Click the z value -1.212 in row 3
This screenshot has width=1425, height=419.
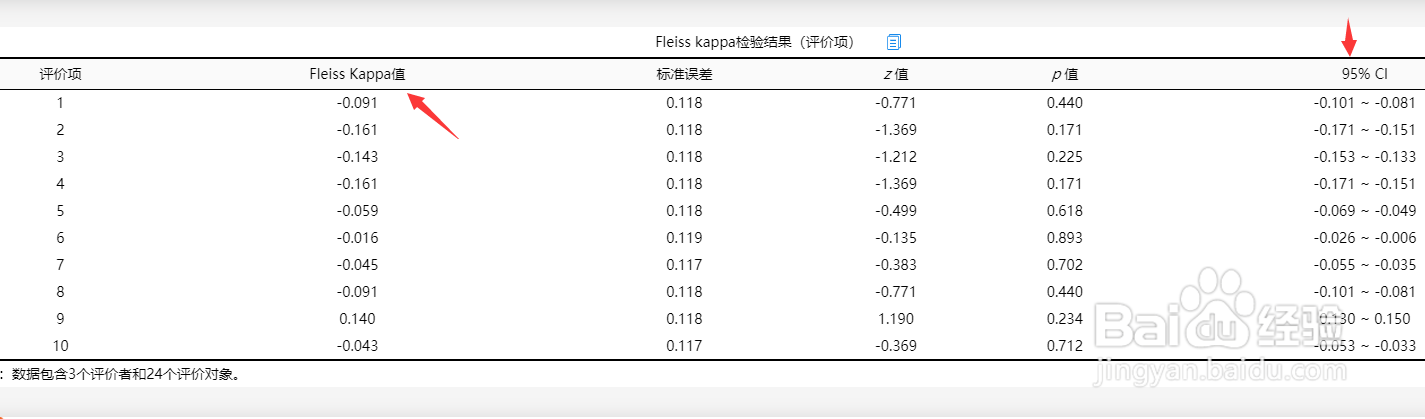[895, 156]
